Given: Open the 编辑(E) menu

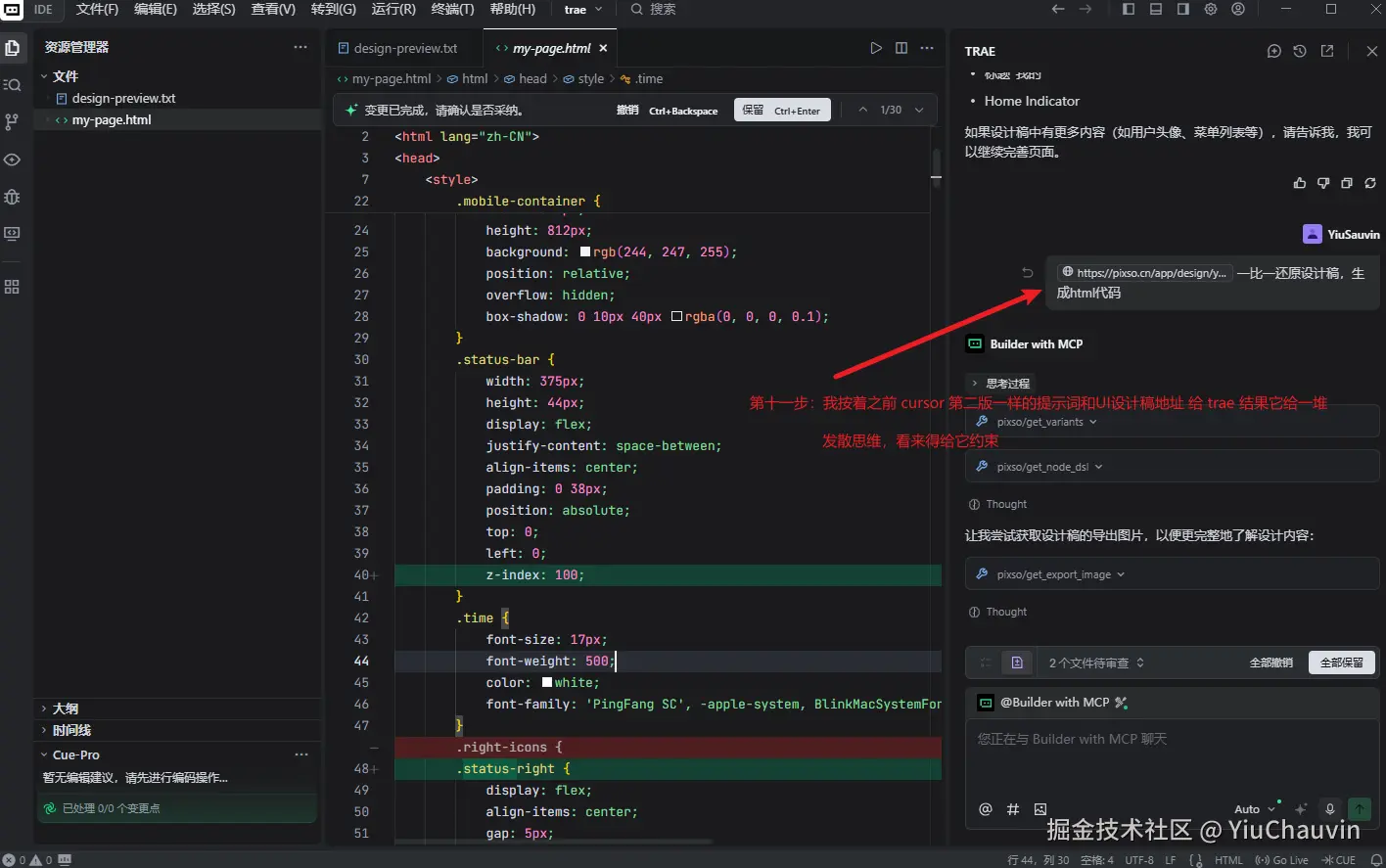Looking at the screenshot, I should (x=156, y=9).
